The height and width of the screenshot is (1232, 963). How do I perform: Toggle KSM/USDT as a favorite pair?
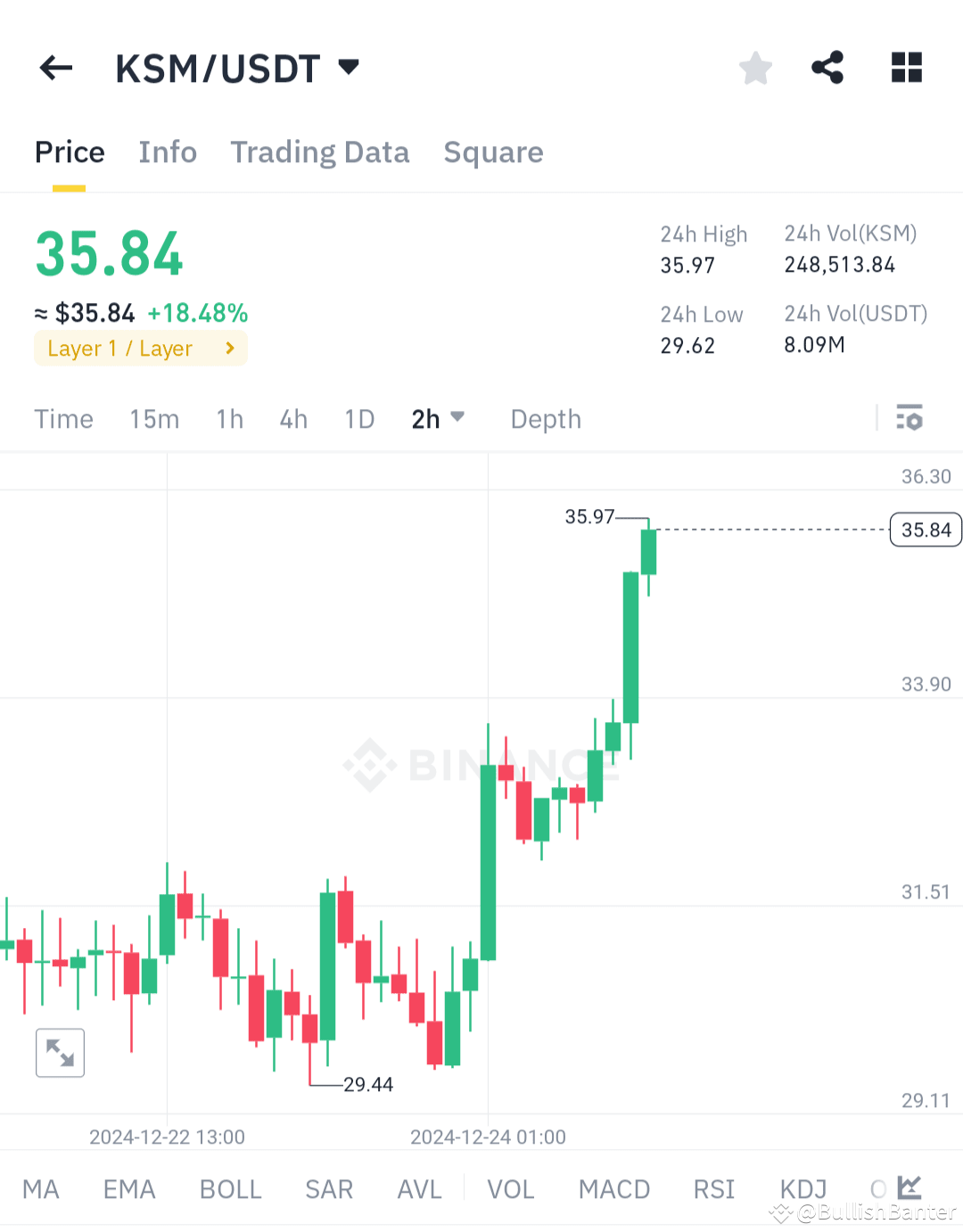[x=755, y=68]
